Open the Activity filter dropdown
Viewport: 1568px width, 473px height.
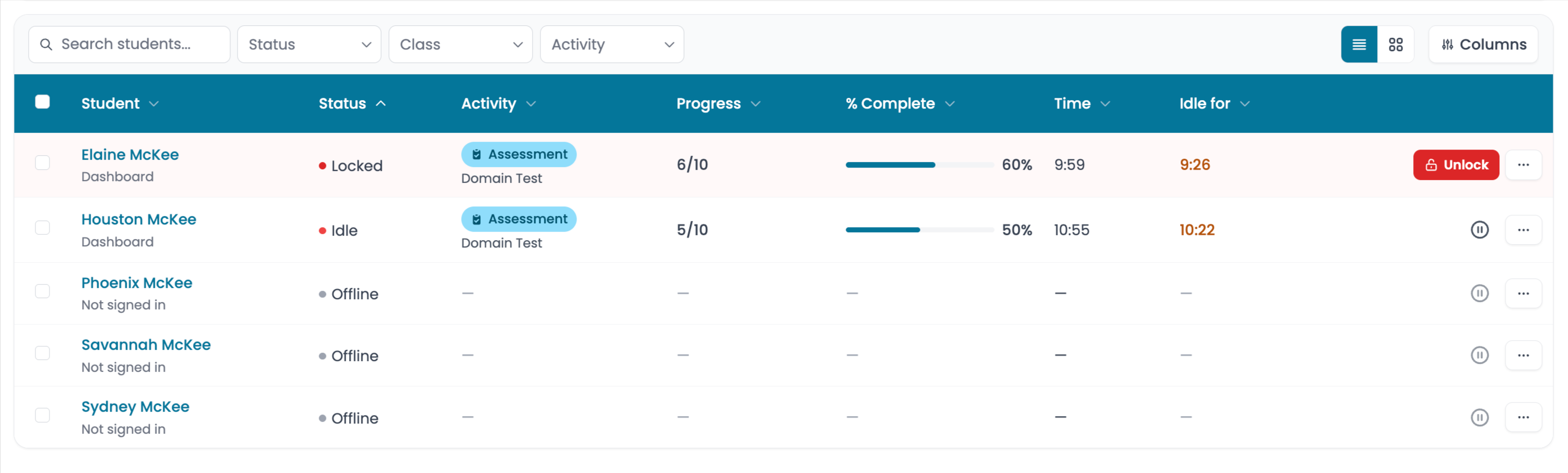tap(612, 44)
